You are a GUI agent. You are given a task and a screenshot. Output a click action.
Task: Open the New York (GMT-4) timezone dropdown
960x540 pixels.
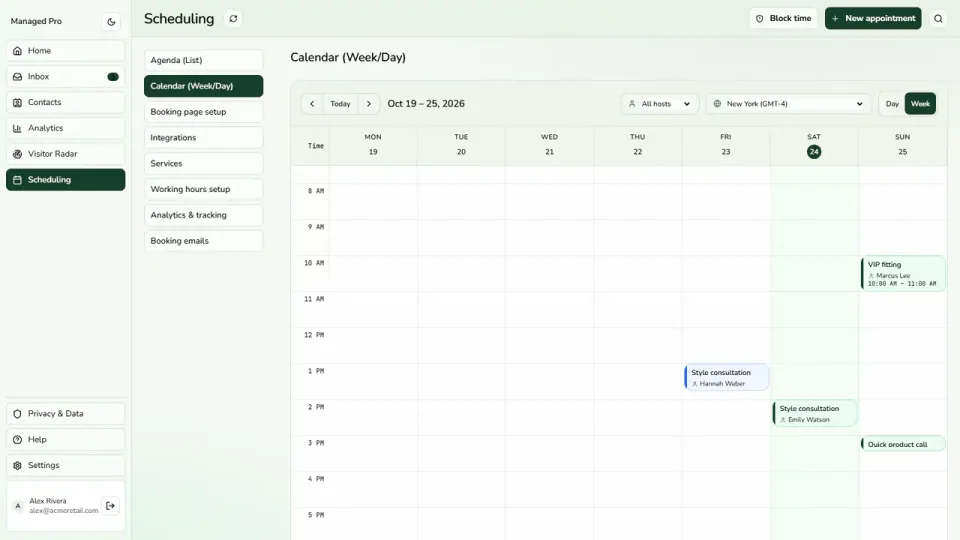789,103
